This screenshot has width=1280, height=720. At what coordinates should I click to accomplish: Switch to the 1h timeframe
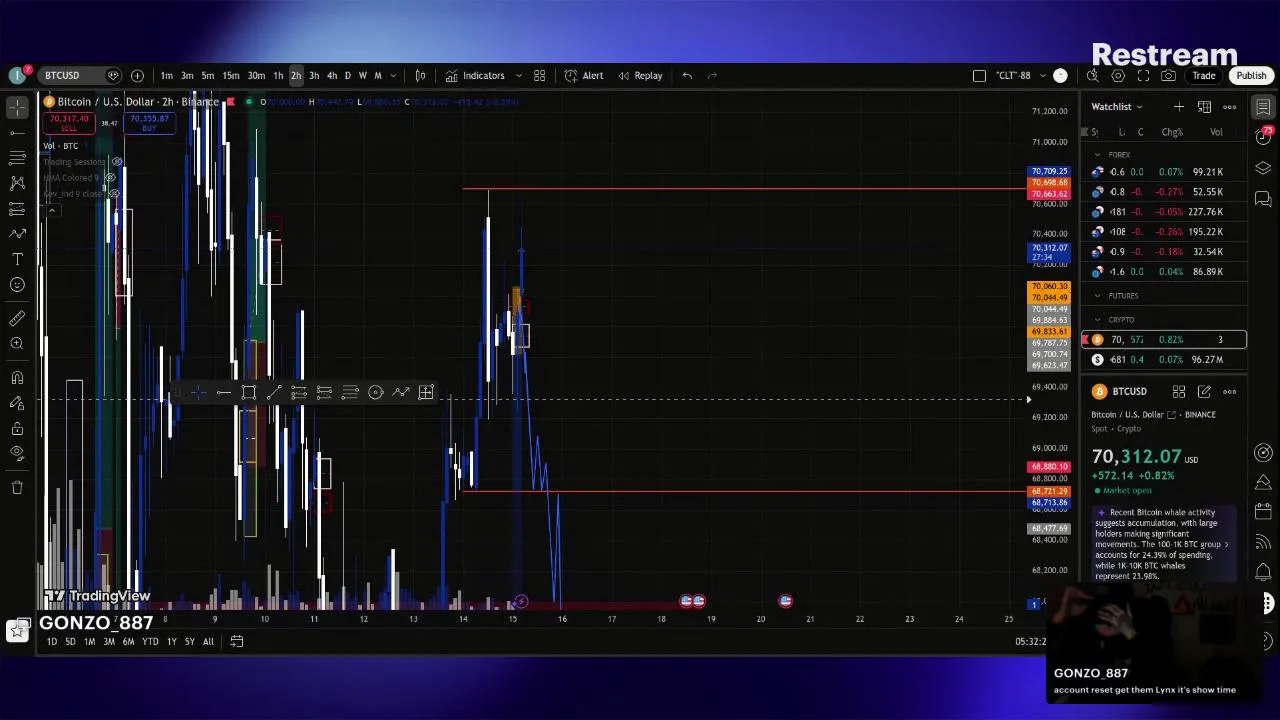[278, 76]
